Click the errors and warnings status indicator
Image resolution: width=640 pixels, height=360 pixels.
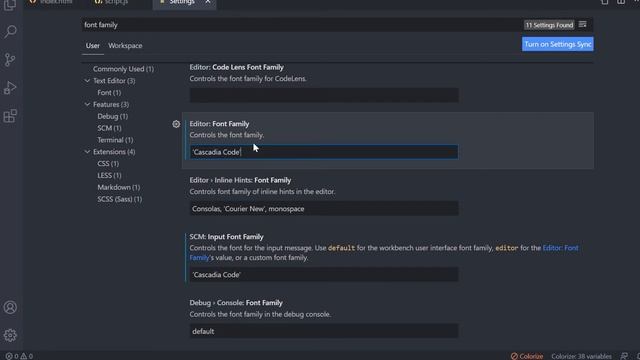pos(19,356)
